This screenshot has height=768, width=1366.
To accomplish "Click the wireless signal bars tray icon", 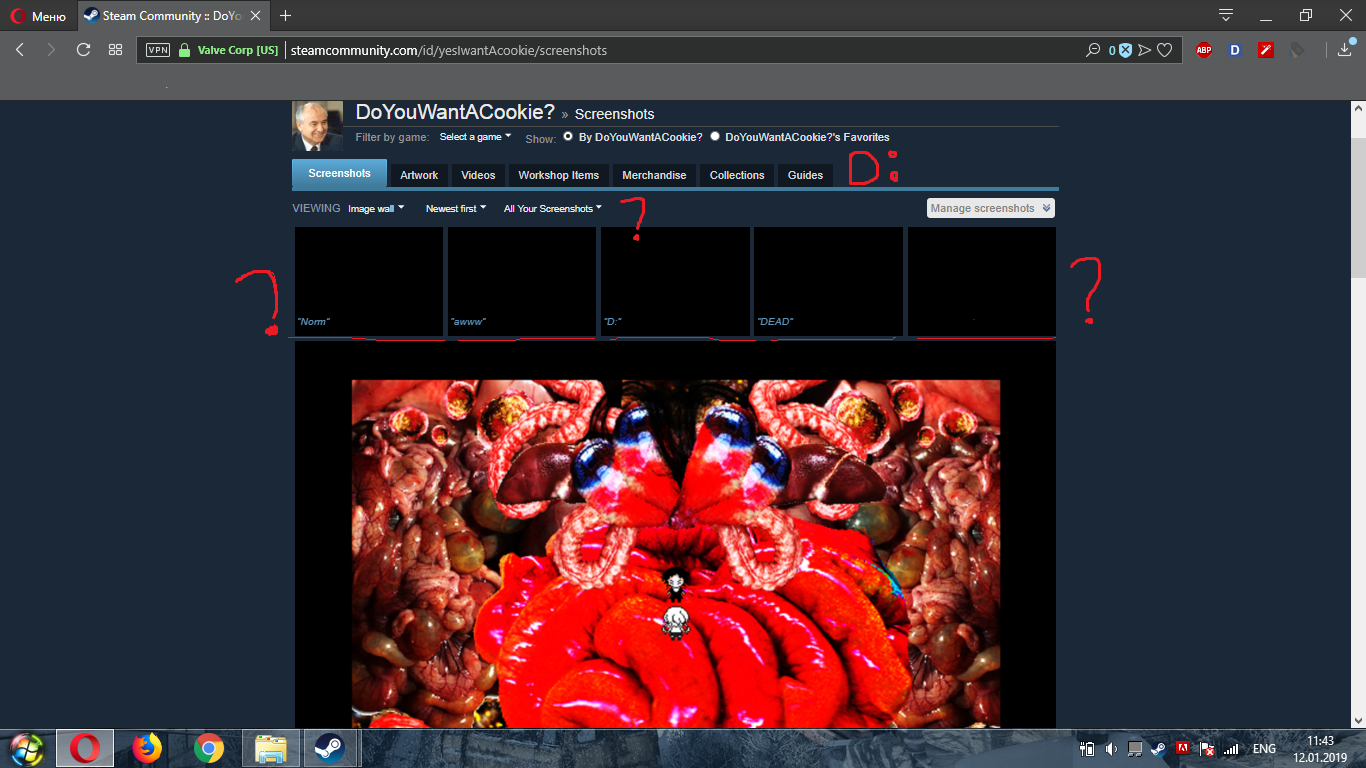I will click(1231, 748).
